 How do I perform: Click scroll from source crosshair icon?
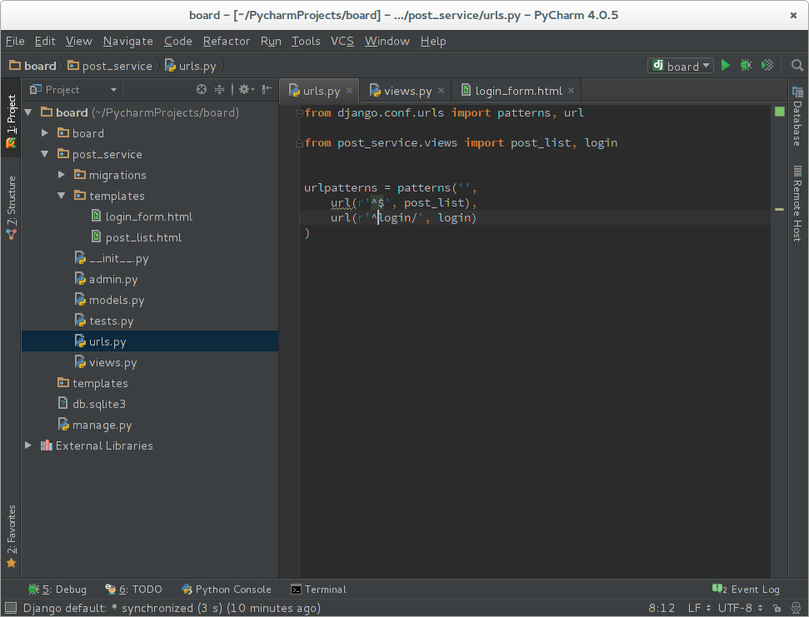point(202,89)
